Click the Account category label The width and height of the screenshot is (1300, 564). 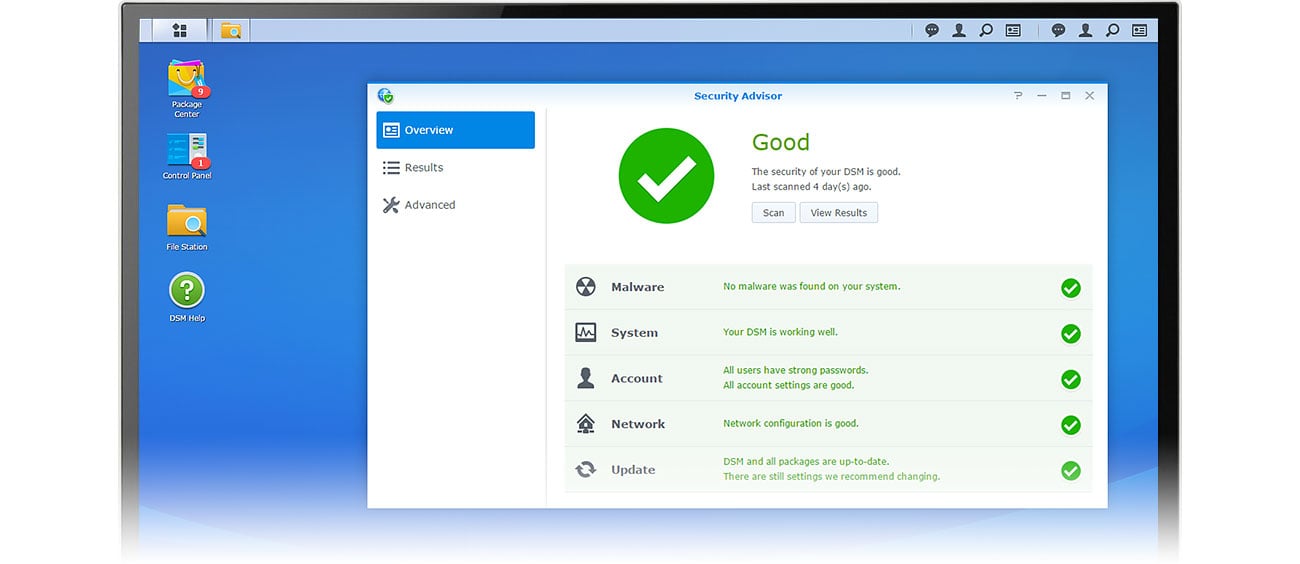(x=637, y=379)
